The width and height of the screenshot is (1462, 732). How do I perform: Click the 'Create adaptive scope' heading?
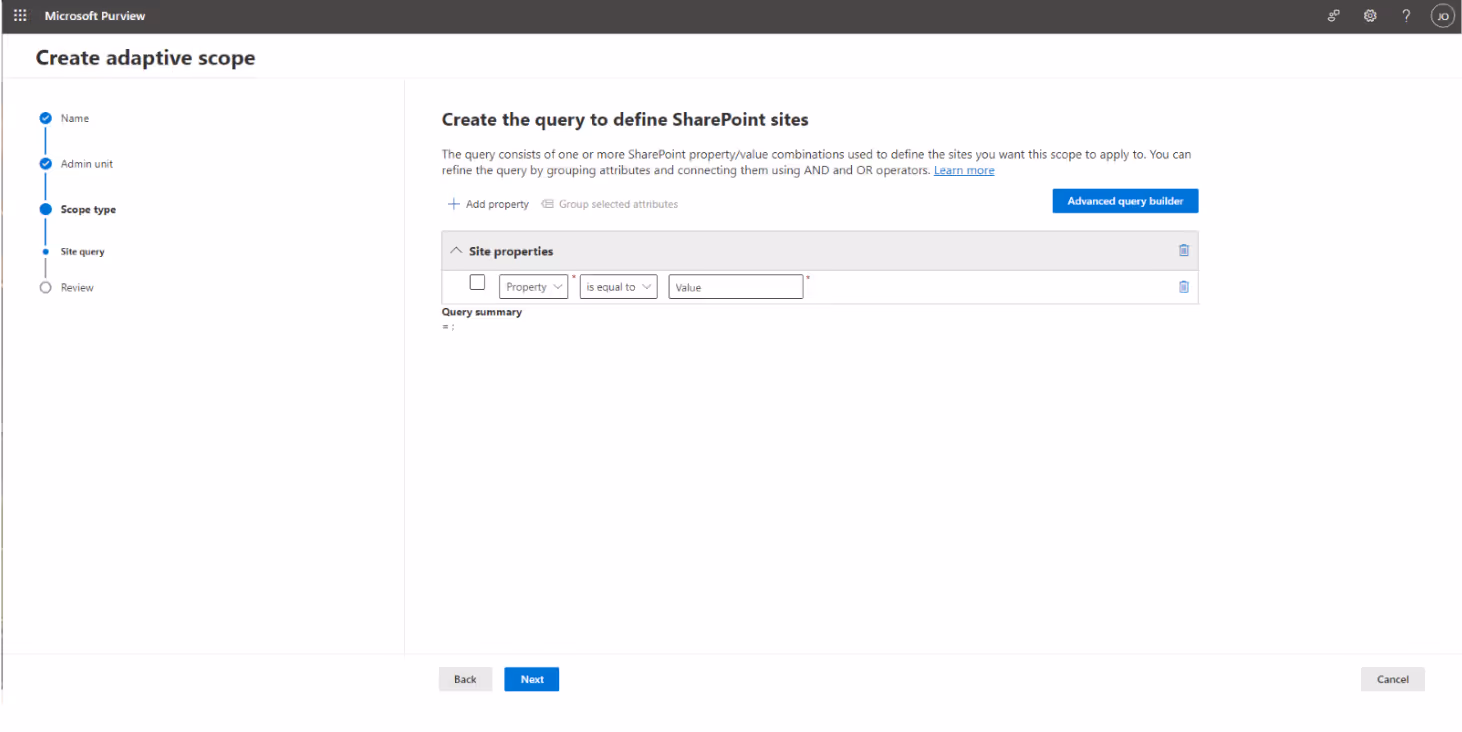(x=146, y=58)
